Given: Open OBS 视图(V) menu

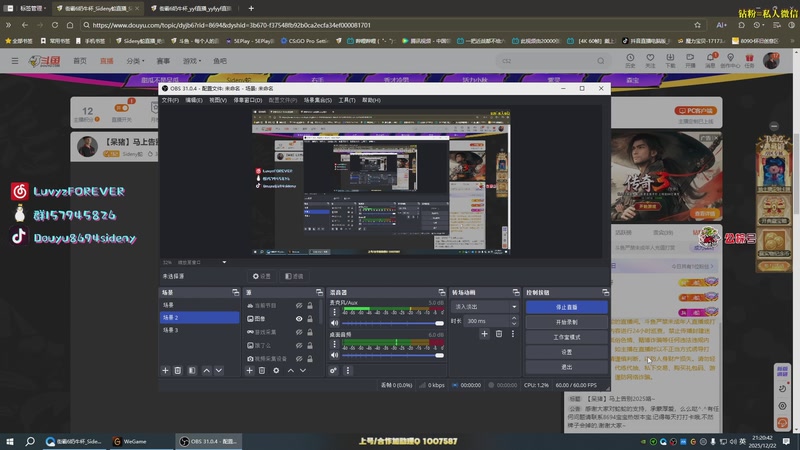Looking at the screenshot, I should [218, 100].
